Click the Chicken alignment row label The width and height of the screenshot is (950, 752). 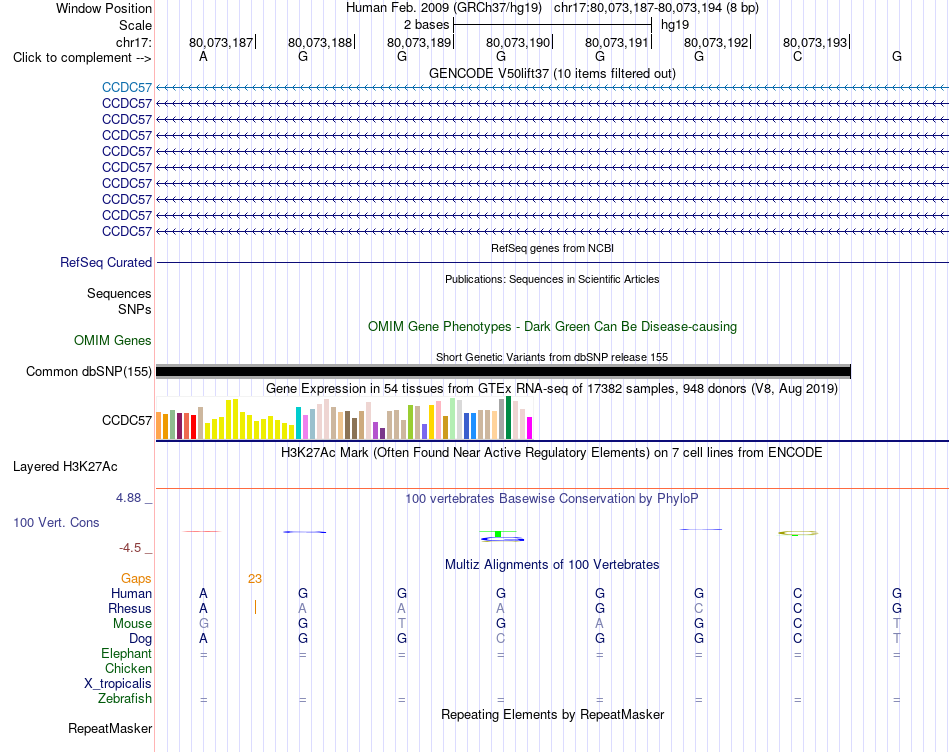(x=128, y=668)
